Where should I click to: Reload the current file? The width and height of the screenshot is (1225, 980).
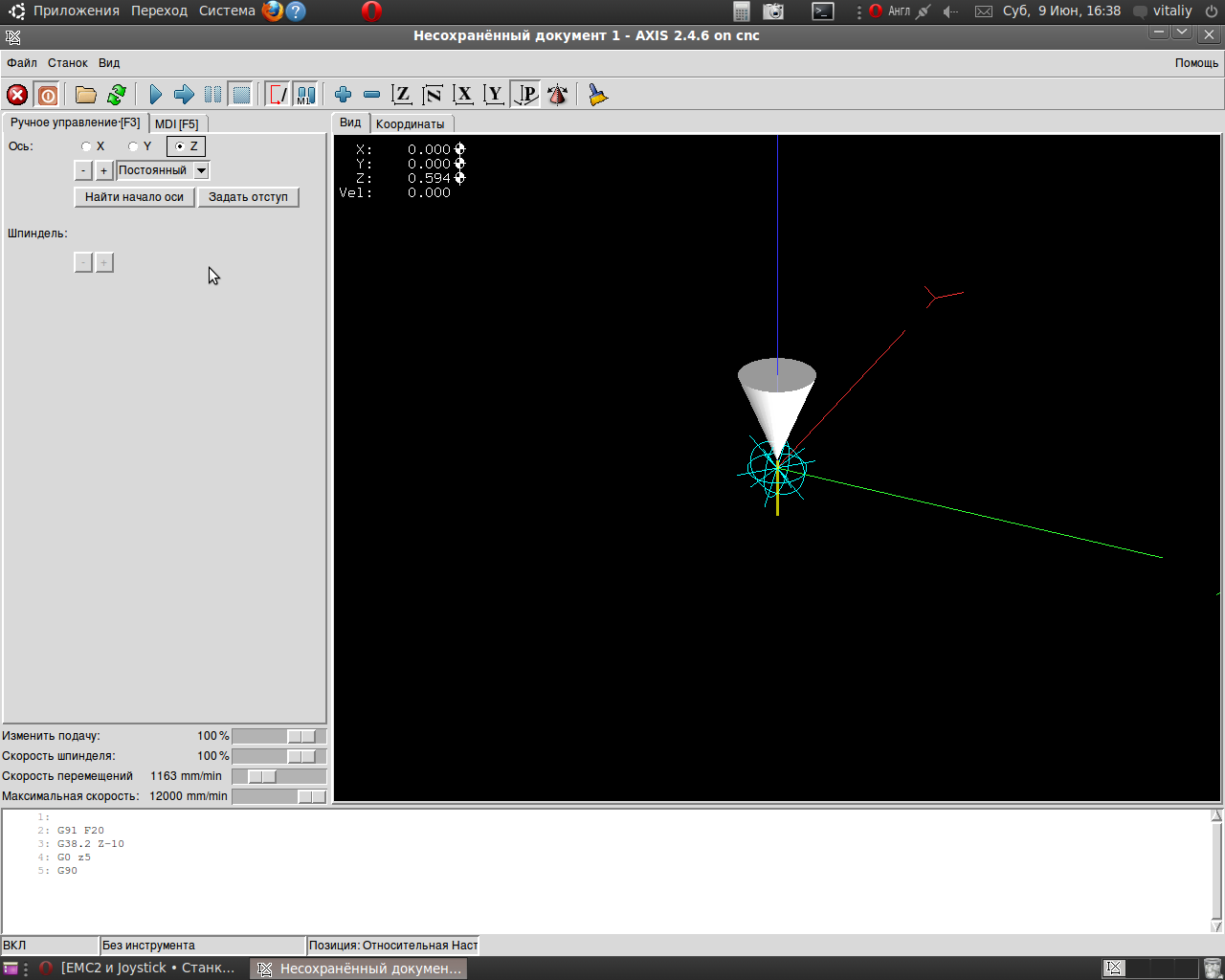click(117, 95)
